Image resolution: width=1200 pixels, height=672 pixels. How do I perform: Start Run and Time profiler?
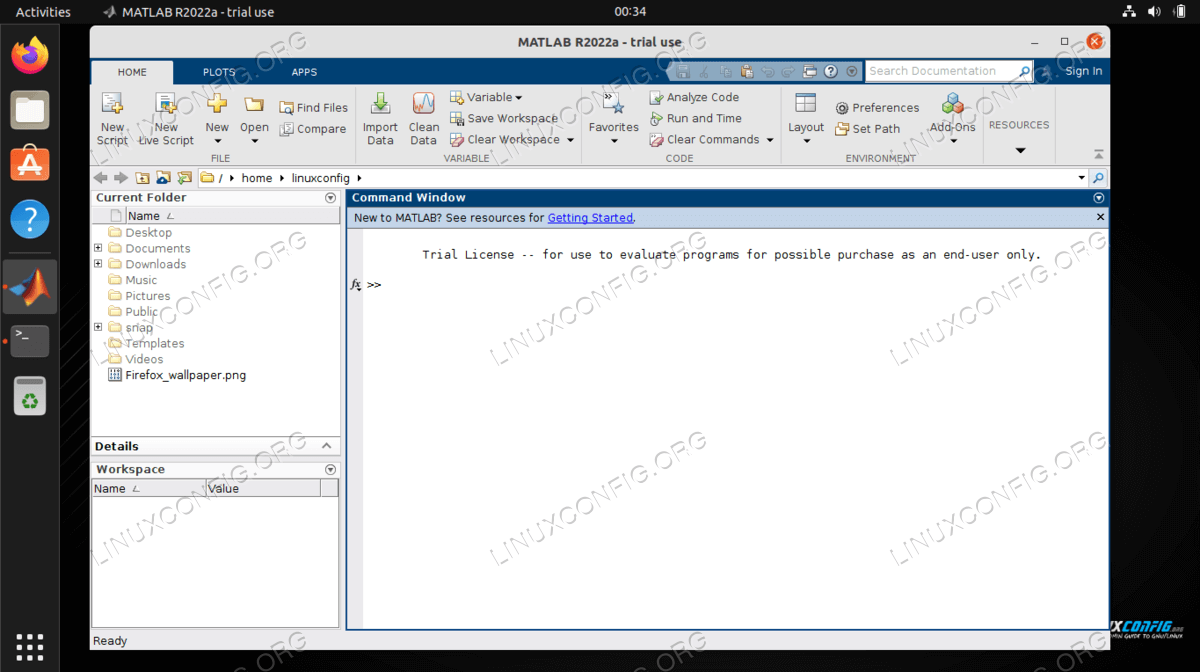[x=695, y=118]
